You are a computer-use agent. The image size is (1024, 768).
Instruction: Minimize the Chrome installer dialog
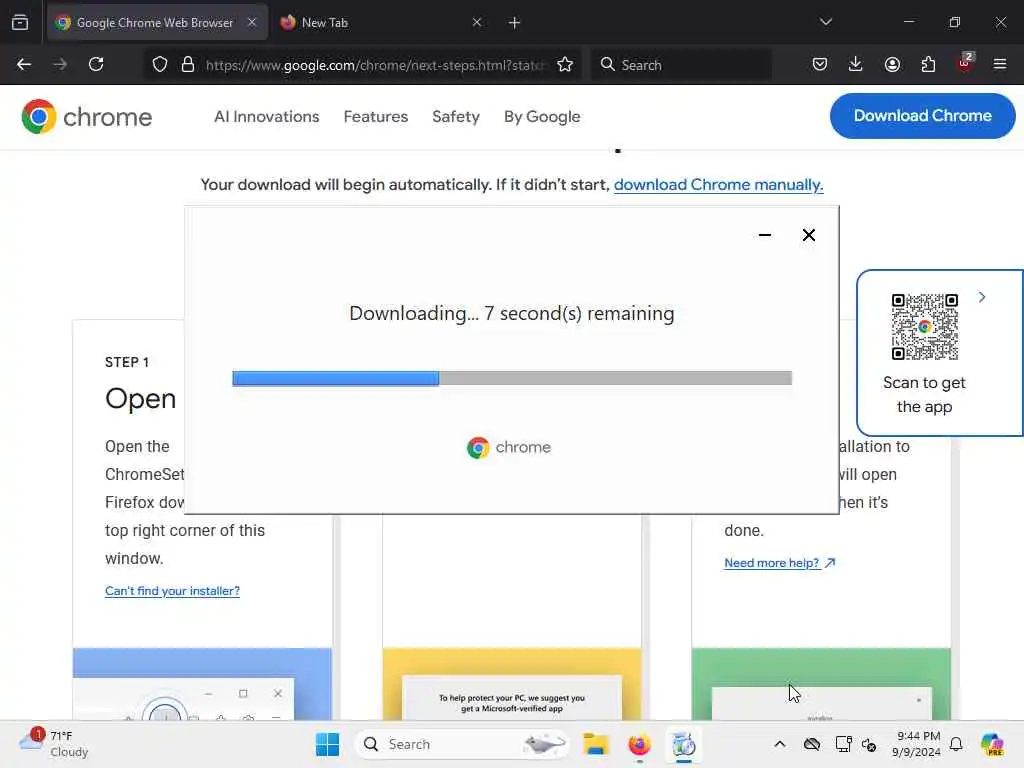coord(765,235)
